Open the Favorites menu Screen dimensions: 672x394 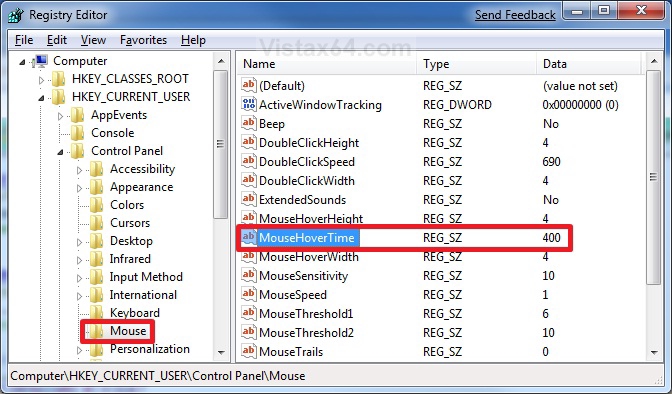pyautogui.click(x=143, y=40)
